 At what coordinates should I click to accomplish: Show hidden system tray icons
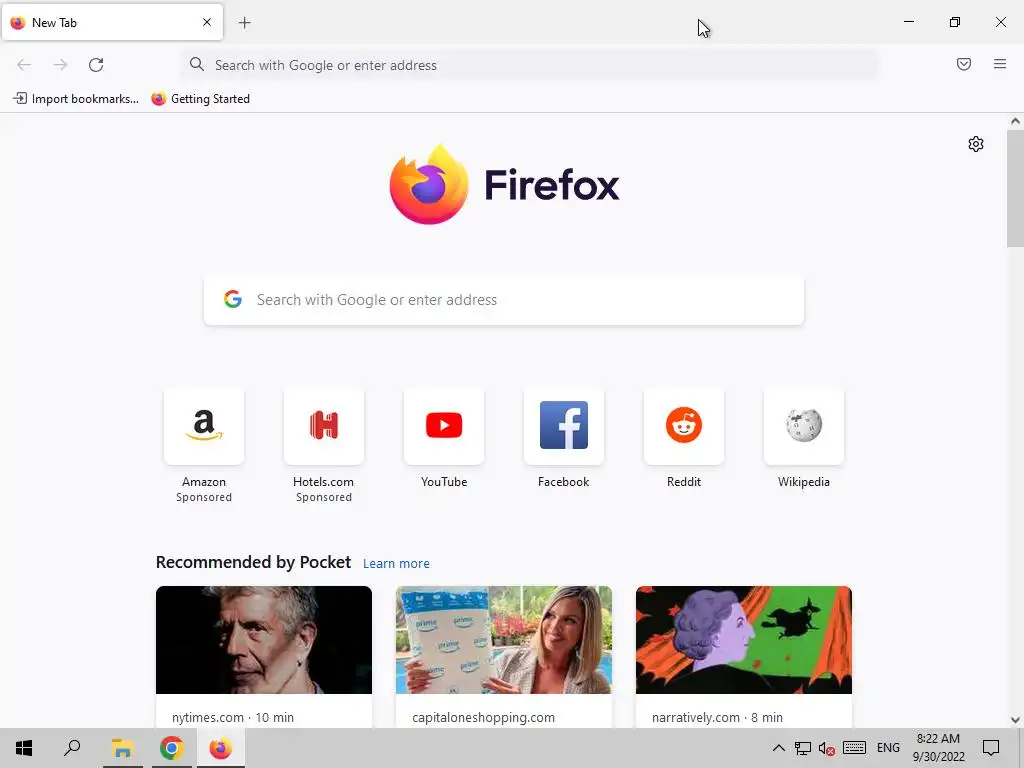(778, 748)
